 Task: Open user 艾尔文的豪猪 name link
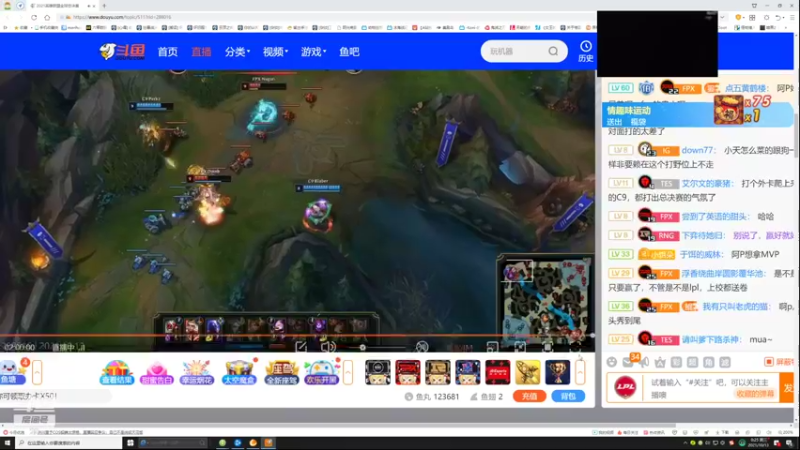click(708, 184)
